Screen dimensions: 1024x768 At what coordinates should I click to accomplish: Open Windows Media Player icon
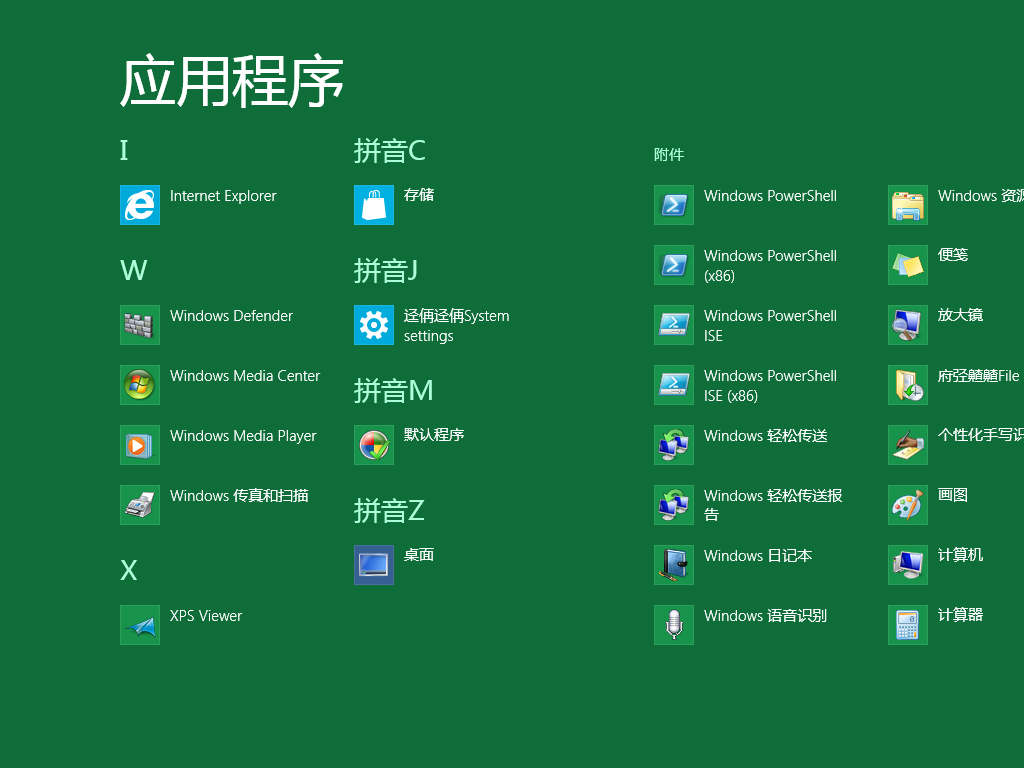tap(140, 445)
